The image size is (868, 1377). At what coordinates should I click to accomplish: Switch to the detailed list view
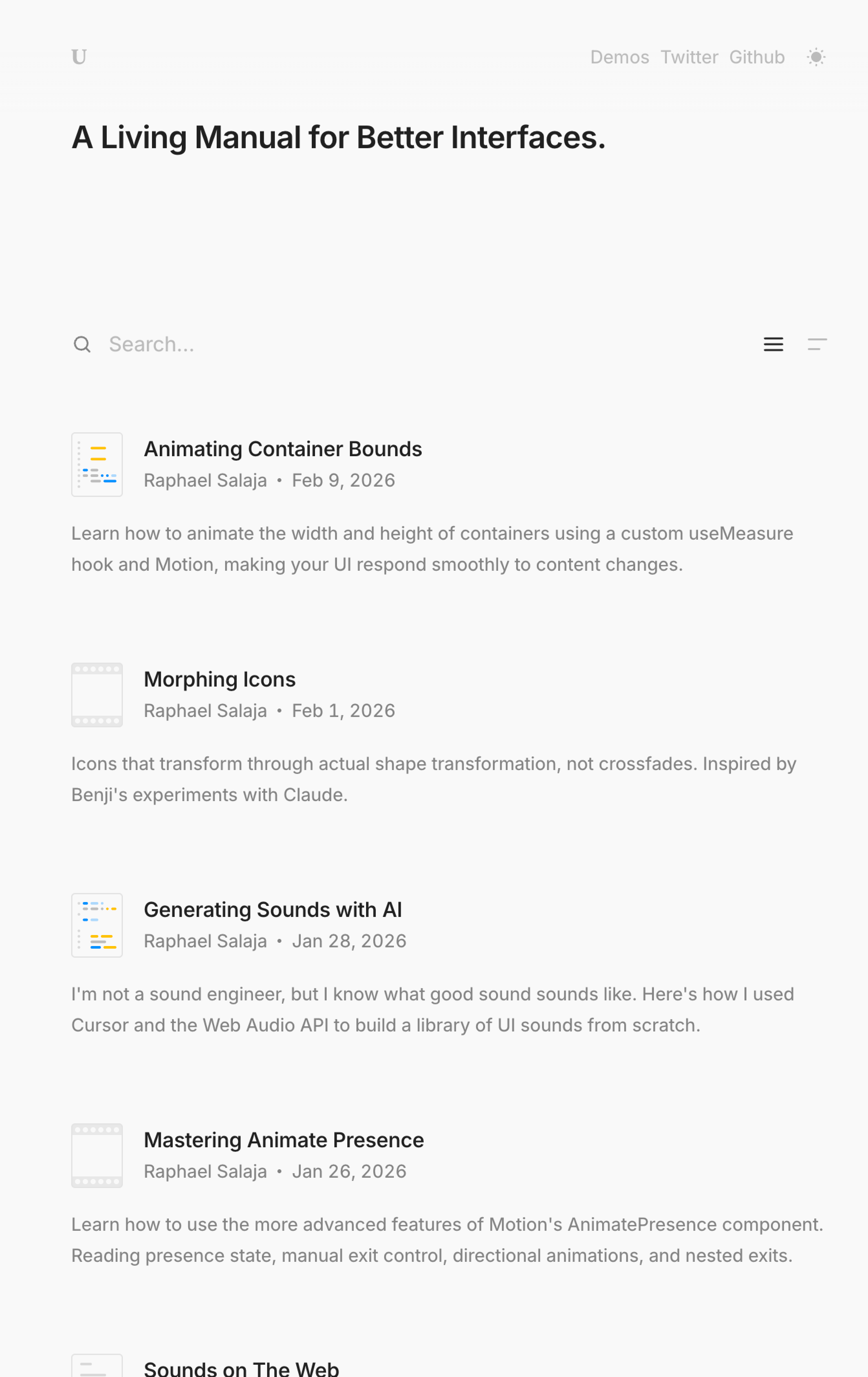coord(773,344)
